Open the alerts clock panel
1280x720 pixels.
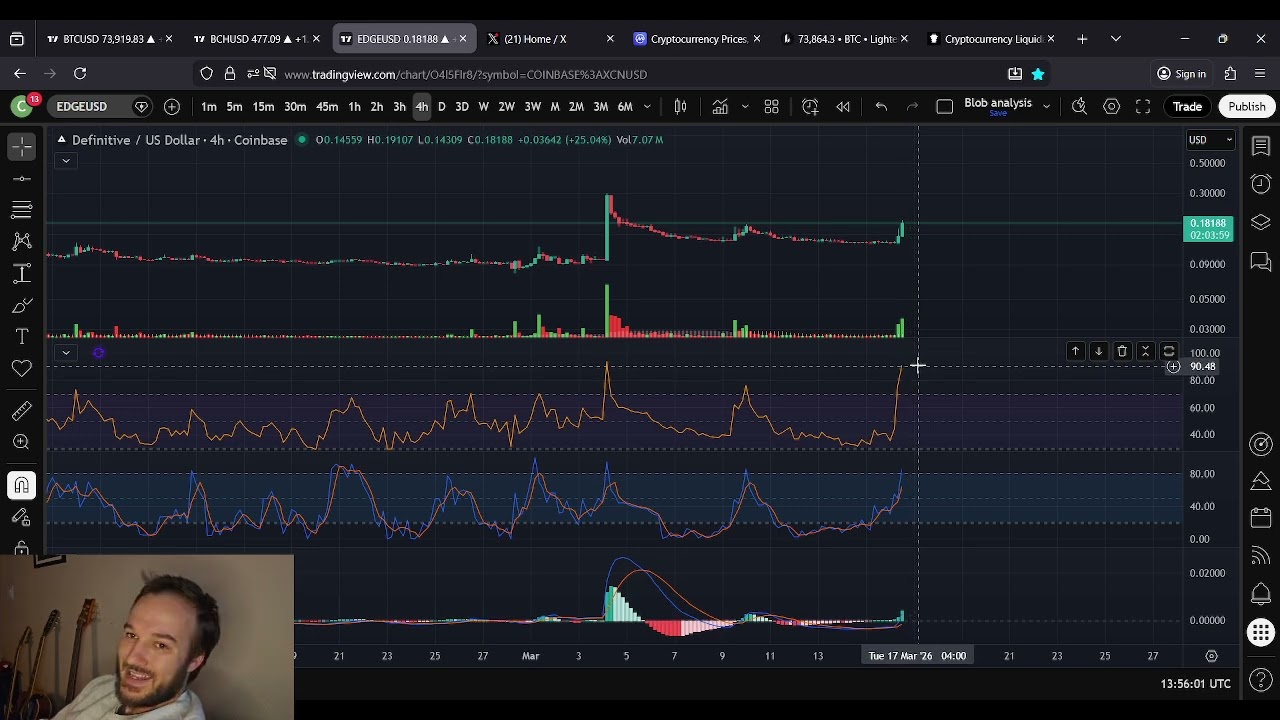click(1260, 184)
